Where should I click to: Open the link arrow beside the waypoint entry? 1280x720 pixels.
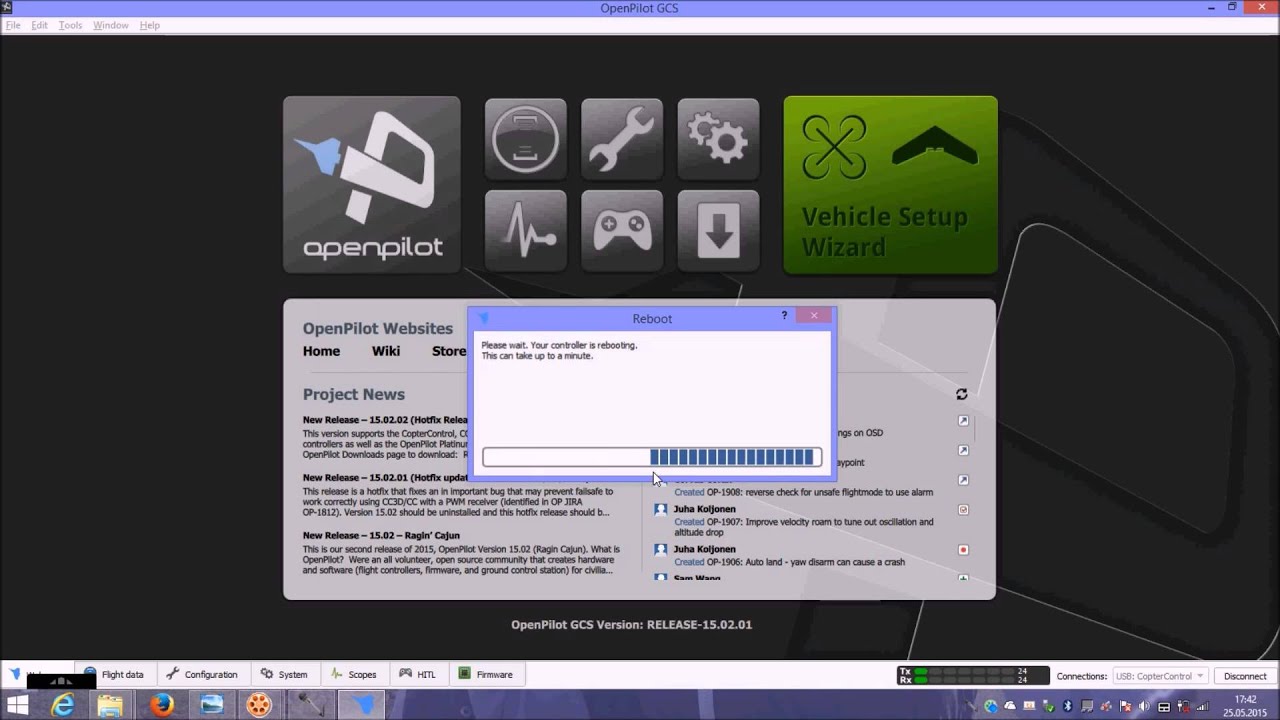coord(963,450)
